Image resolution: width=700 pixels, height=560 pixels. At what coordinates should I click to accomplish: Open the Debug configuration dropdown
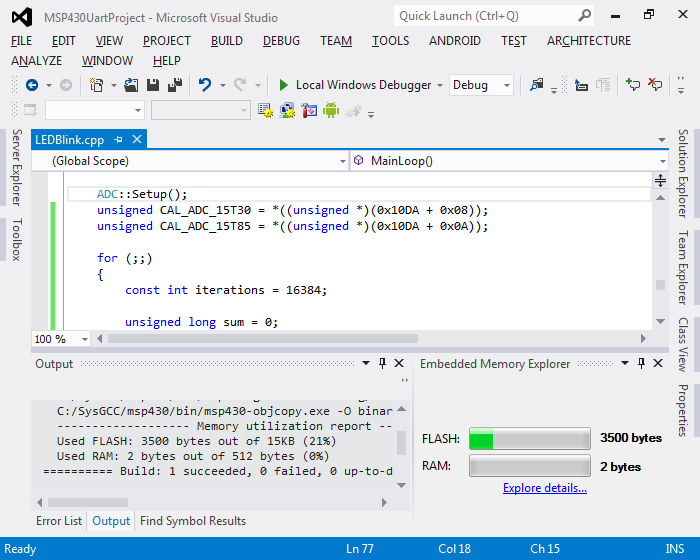481,85
